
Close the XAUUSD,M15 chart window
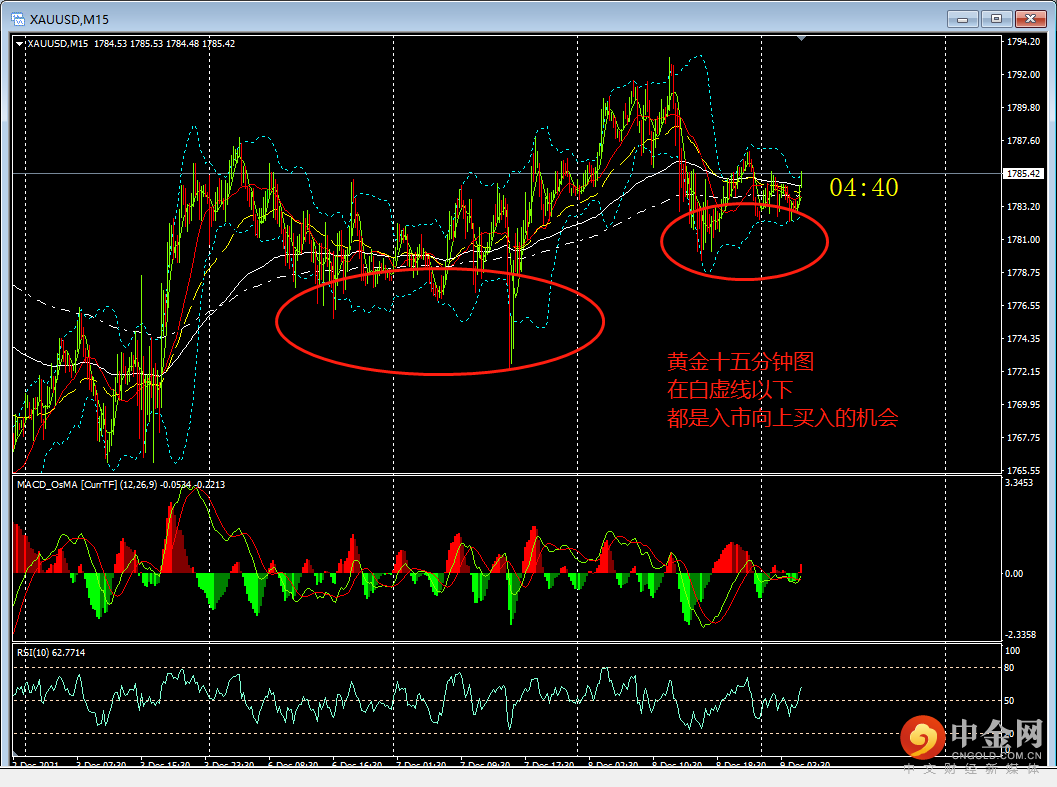click(x=1030, y=19)
